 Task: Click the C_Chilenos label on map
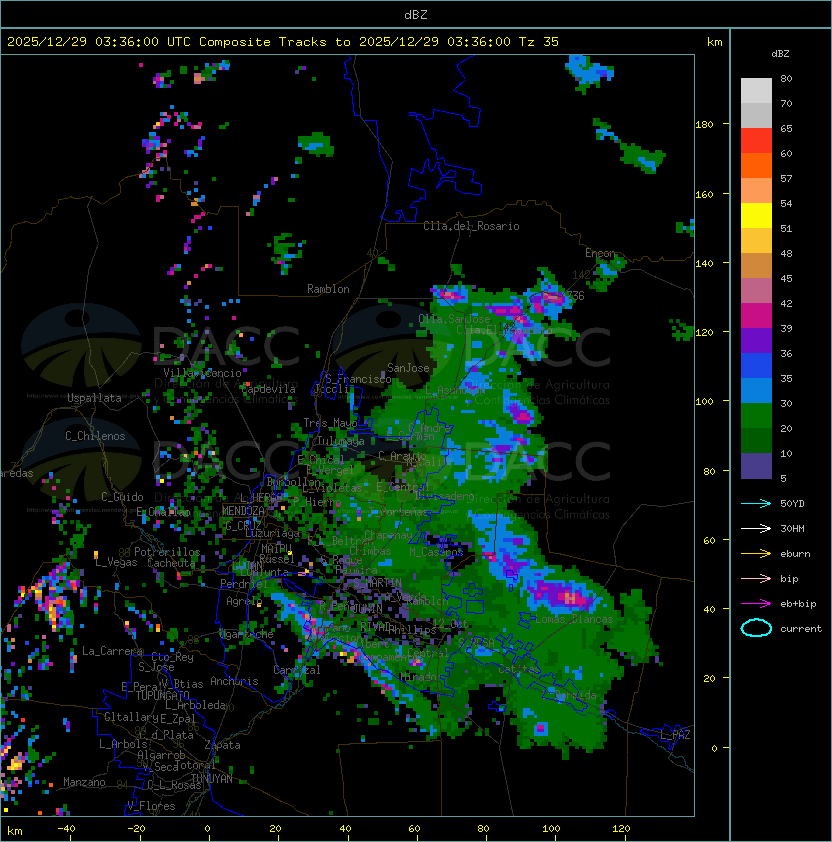pos(95,436)
